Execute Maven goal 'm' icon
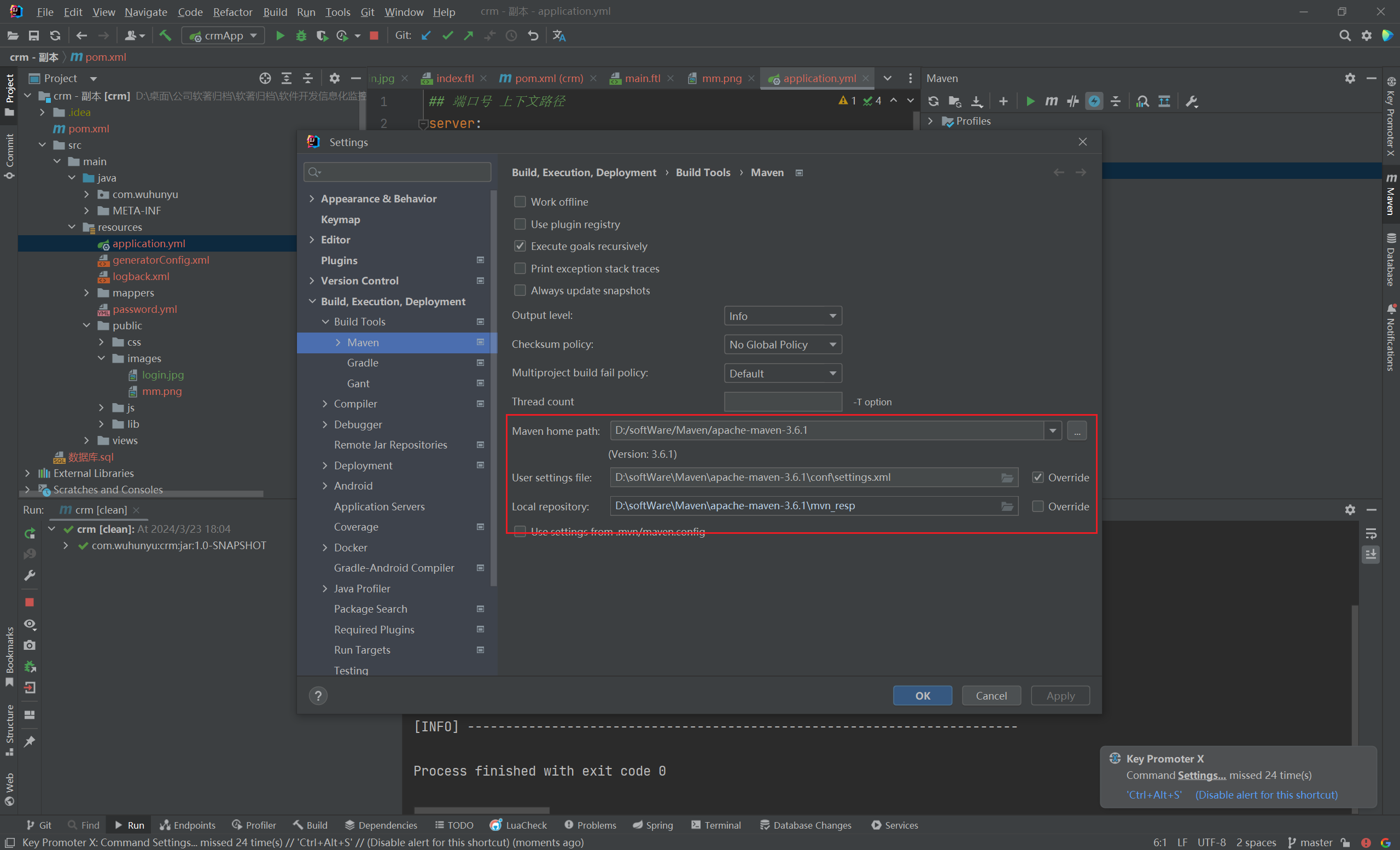This screenshot has width=1400, height=850. 1051,101
